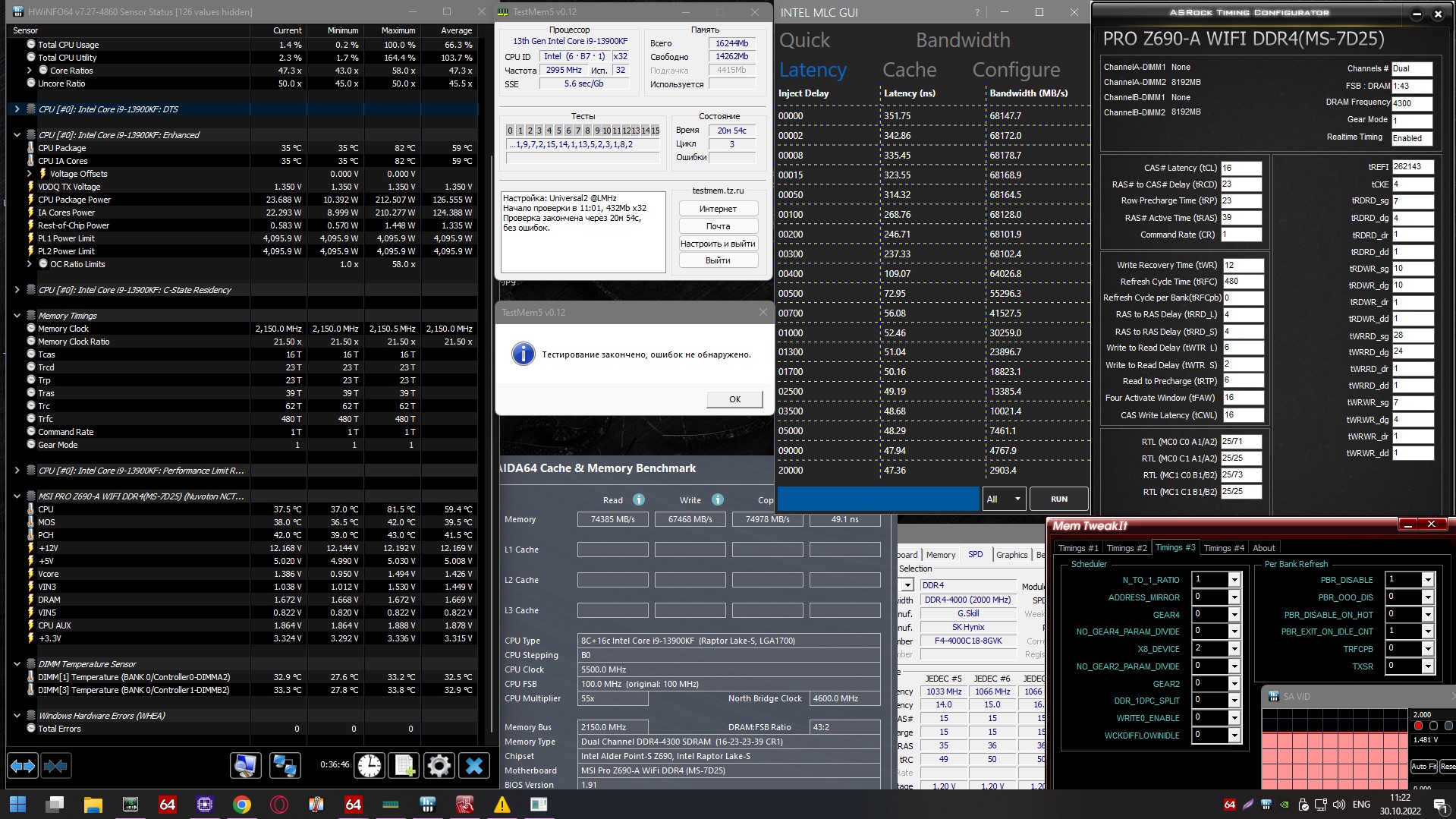The height and width of the screenshot is (819, 1456).
Task: Click the Интернет button in TestMem5
Action: (x=718, y=209)
